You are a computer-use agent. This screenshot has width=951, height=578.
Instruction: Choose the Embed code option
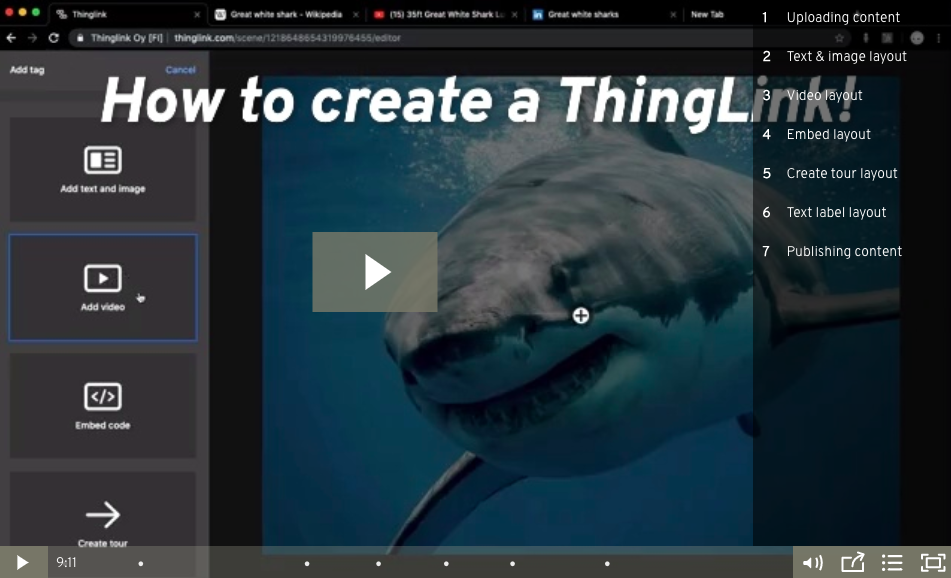[102, 405]
